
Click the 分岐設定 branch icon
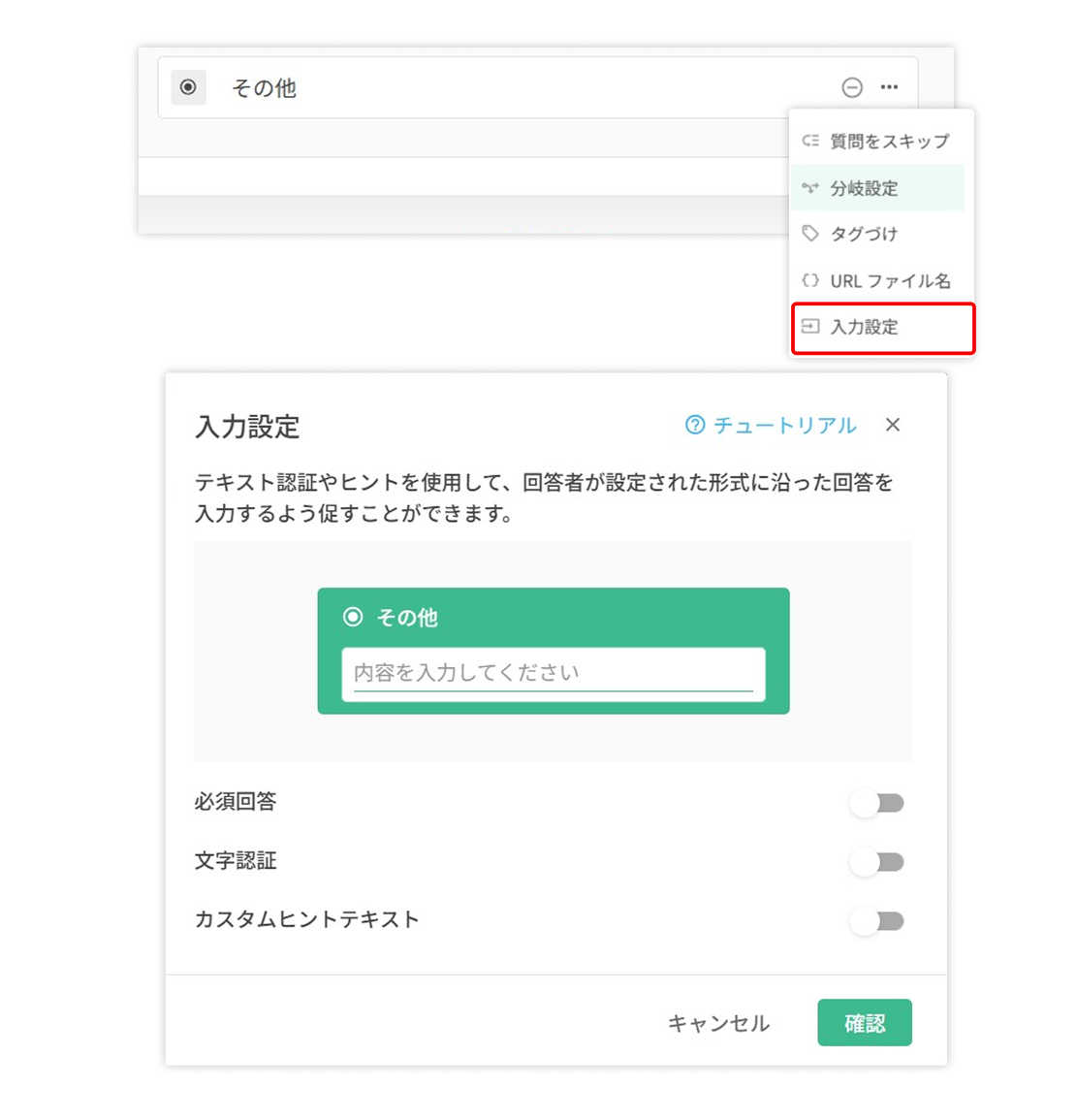pyautogui.click(x=810, y=188)
